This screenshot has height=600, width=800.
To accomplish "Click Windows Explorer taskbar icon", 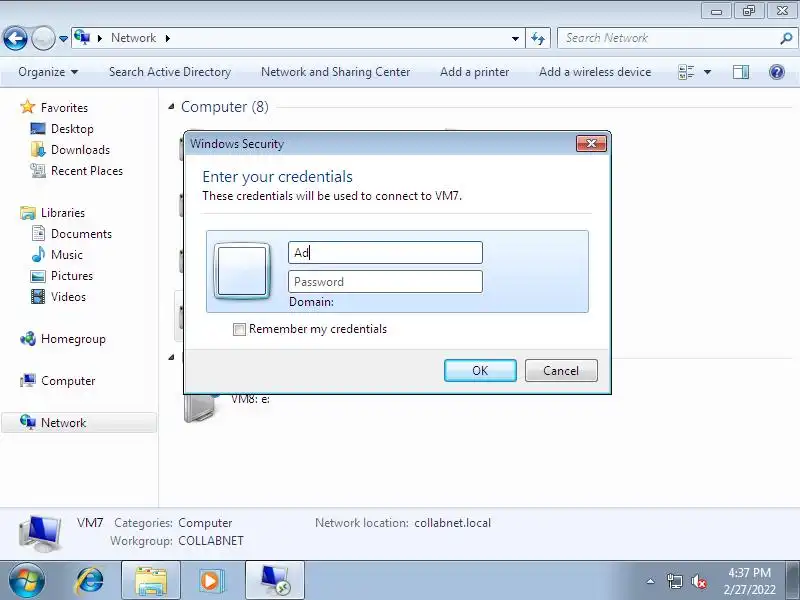I will pyautogui.click(x=151, y=581).
